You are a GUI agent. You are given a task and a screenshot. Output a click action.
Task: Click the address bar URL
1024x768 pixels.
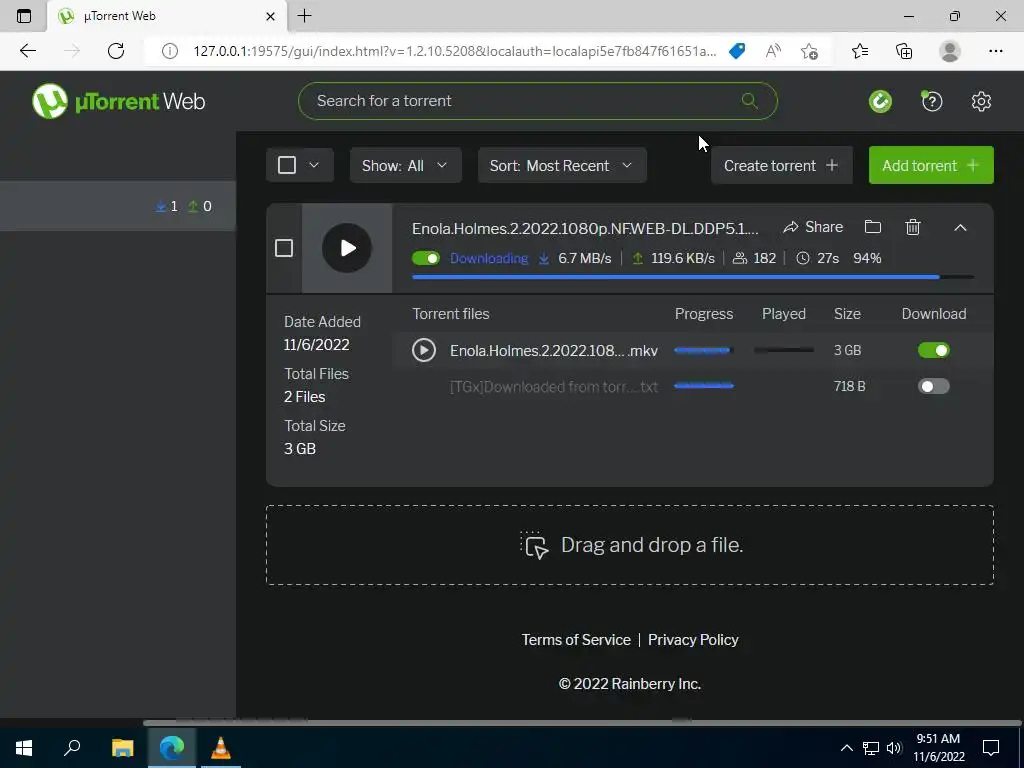[455, 51]
